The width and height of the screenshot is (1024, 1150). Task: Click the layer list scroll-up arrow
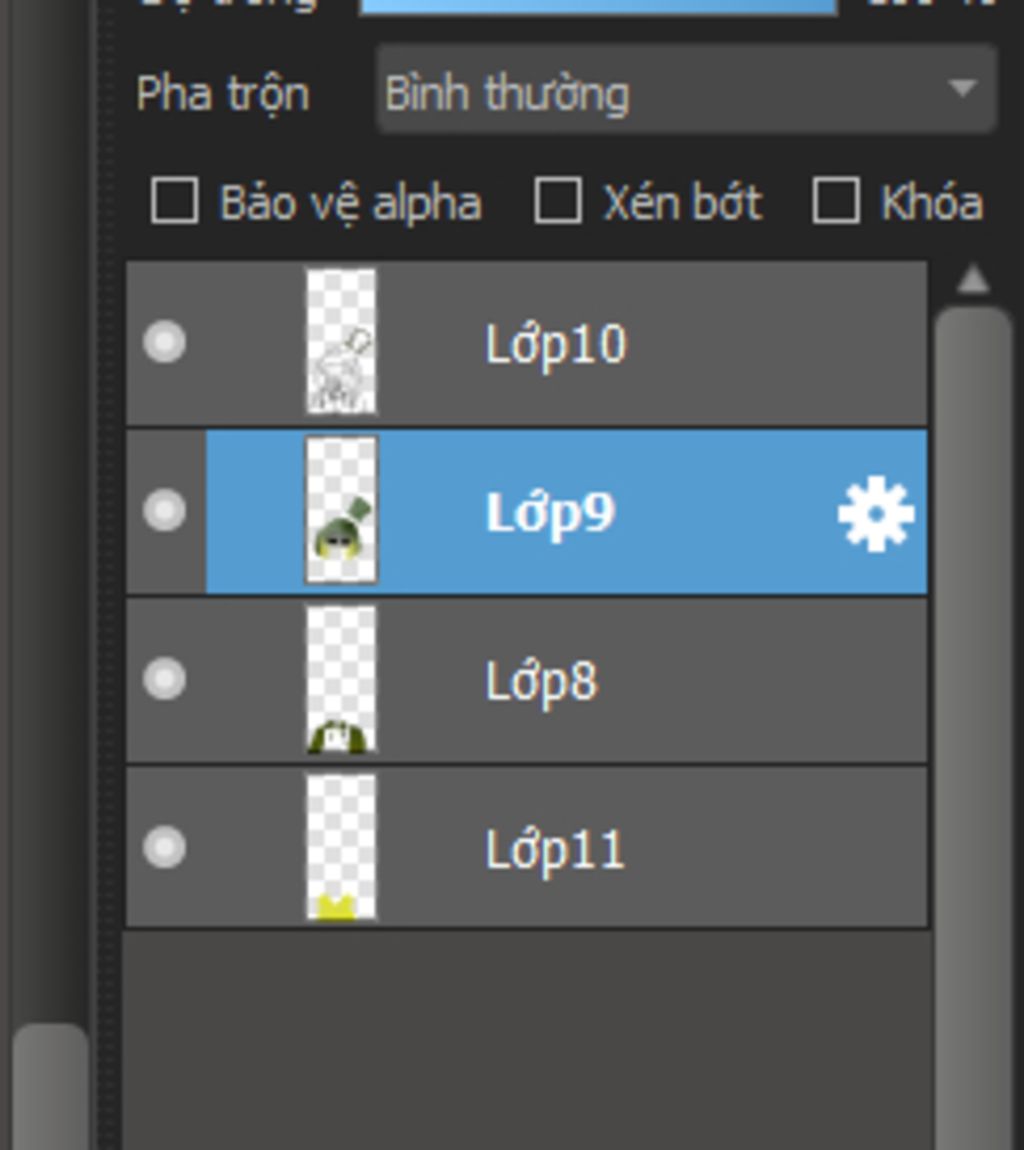(973, 280)
